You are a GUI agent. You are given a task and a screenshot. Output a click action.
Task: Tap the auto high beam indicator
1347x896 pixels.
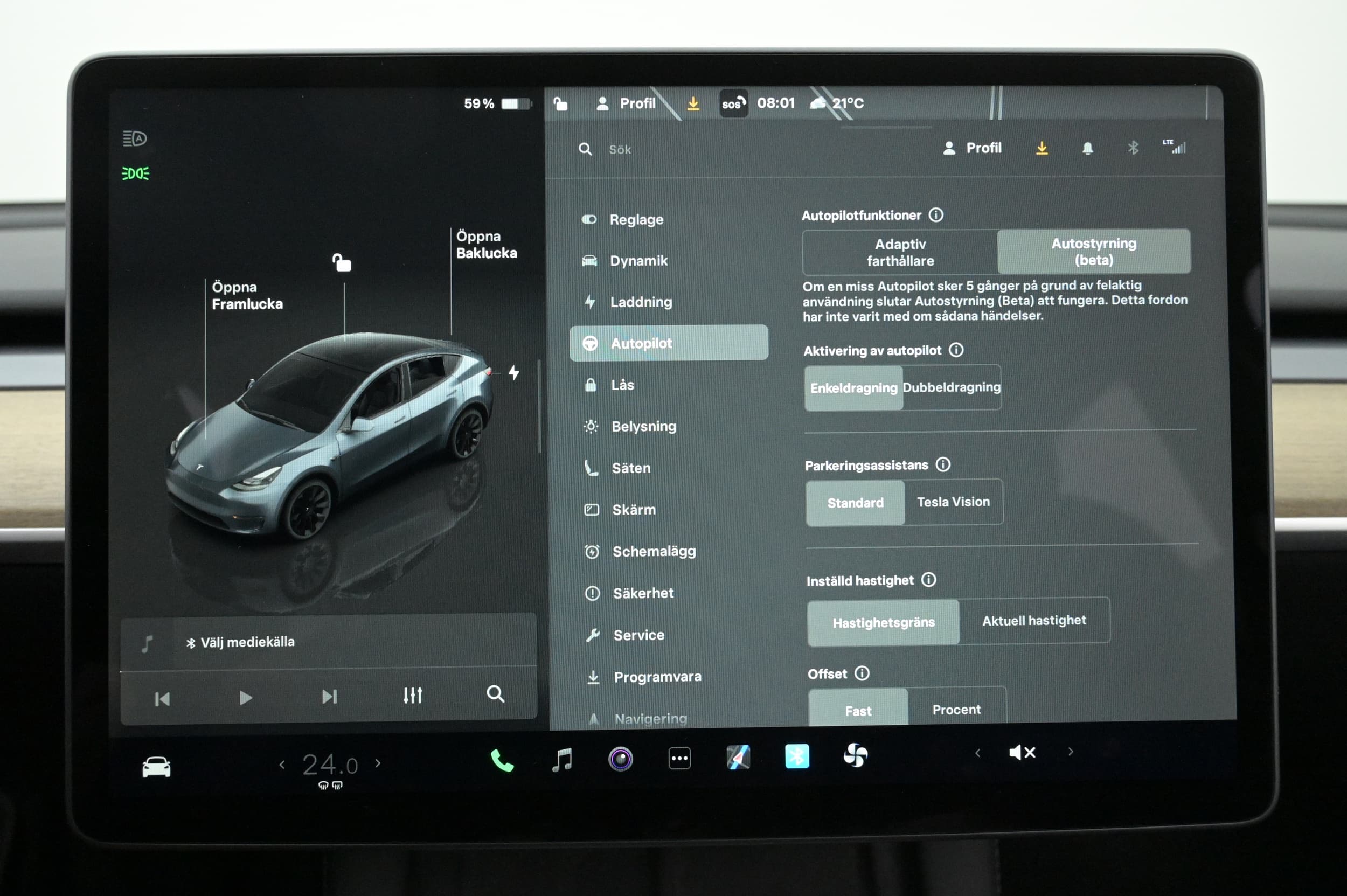pyautogui.click(x=135, y=138)
